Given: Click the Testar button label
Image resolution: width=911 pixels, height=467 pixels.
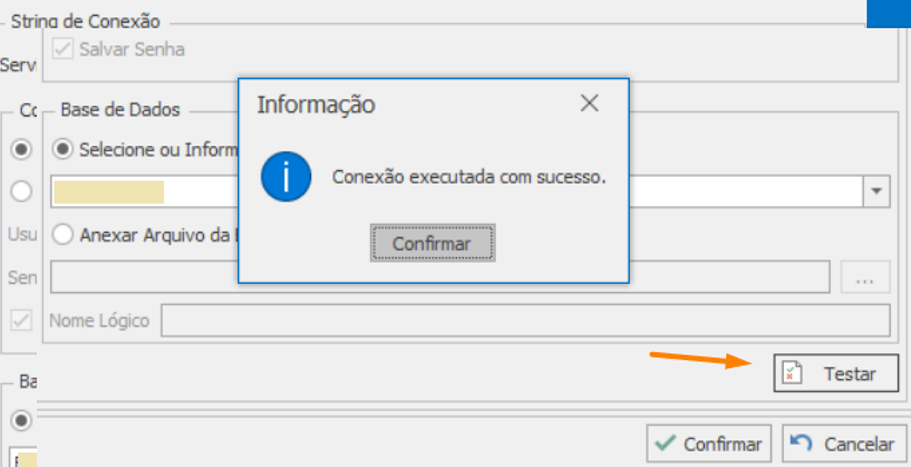Looking at the screenshot, I should pos(849,374).
